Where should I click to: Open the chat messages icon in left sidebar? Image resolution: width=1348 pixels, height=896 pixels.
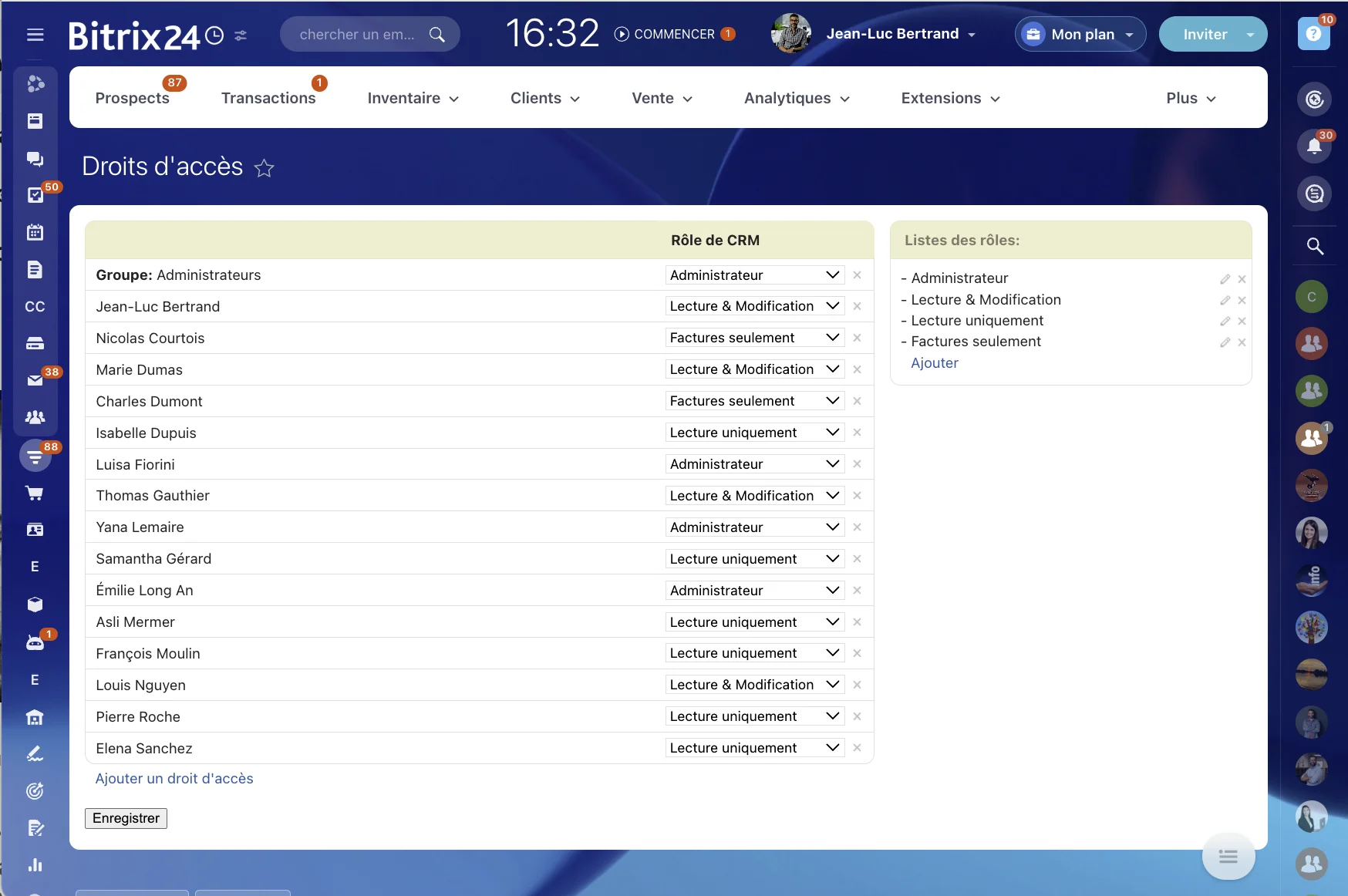point(35,160)
